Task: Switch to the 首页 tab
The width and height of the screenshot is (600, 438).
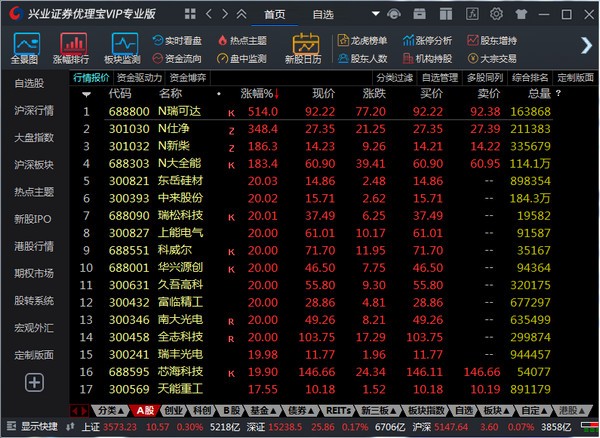Action: point(275,15)
